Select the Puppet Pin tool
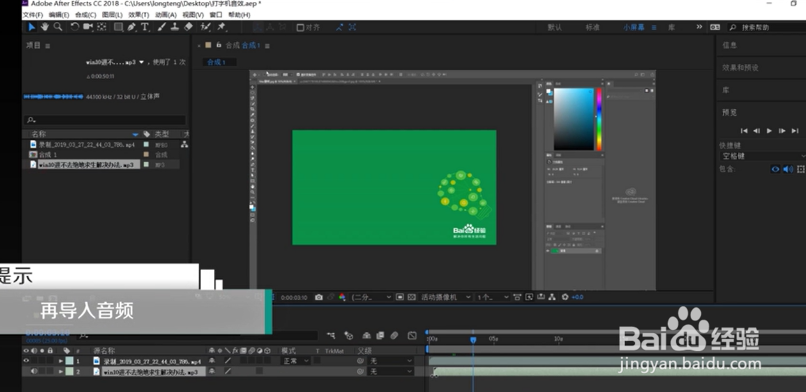The image size is (806, 392). [222, 27]
